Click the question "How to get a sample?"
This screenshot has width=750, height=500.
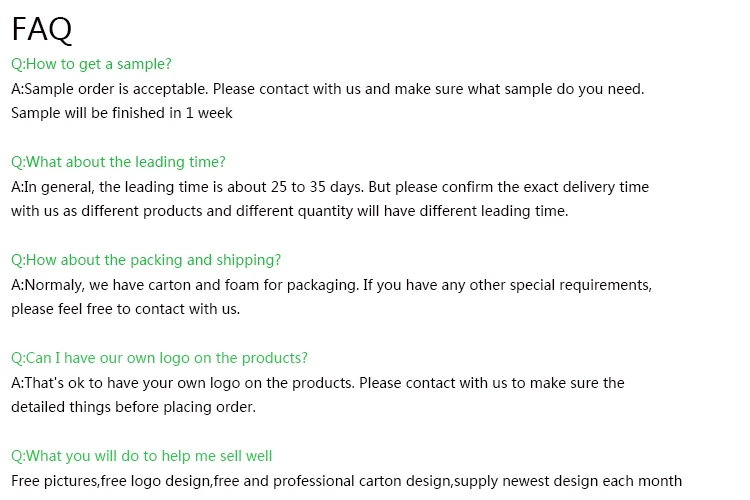[92, 64]
